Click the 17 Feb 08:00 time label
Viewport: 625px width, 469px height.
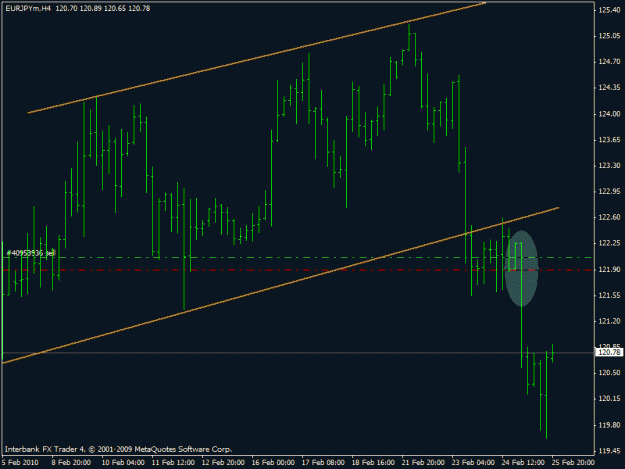323,462
